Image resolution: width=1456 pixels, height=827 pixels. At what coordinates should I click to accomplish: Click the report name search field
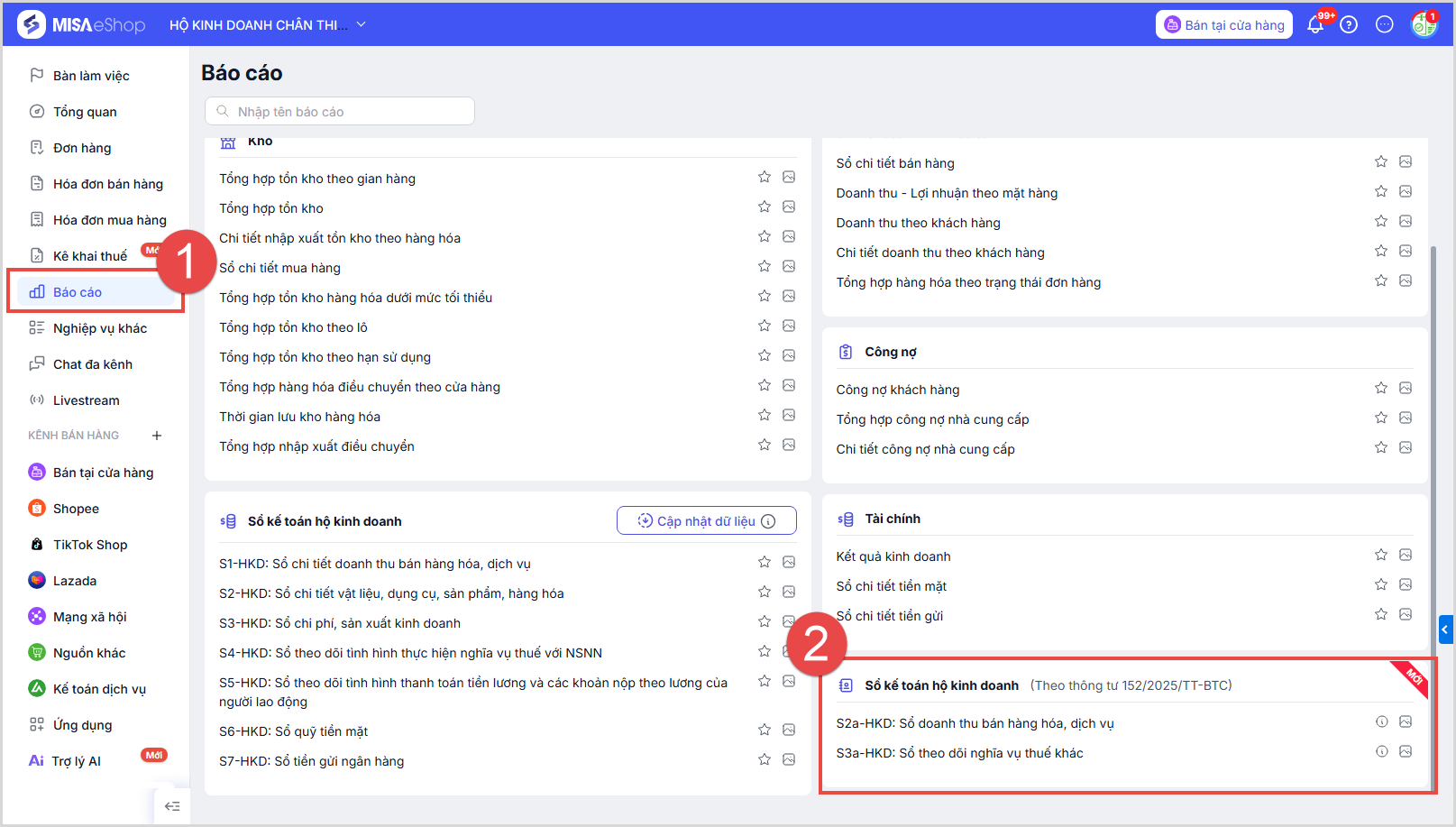click(x=340, y=112)
